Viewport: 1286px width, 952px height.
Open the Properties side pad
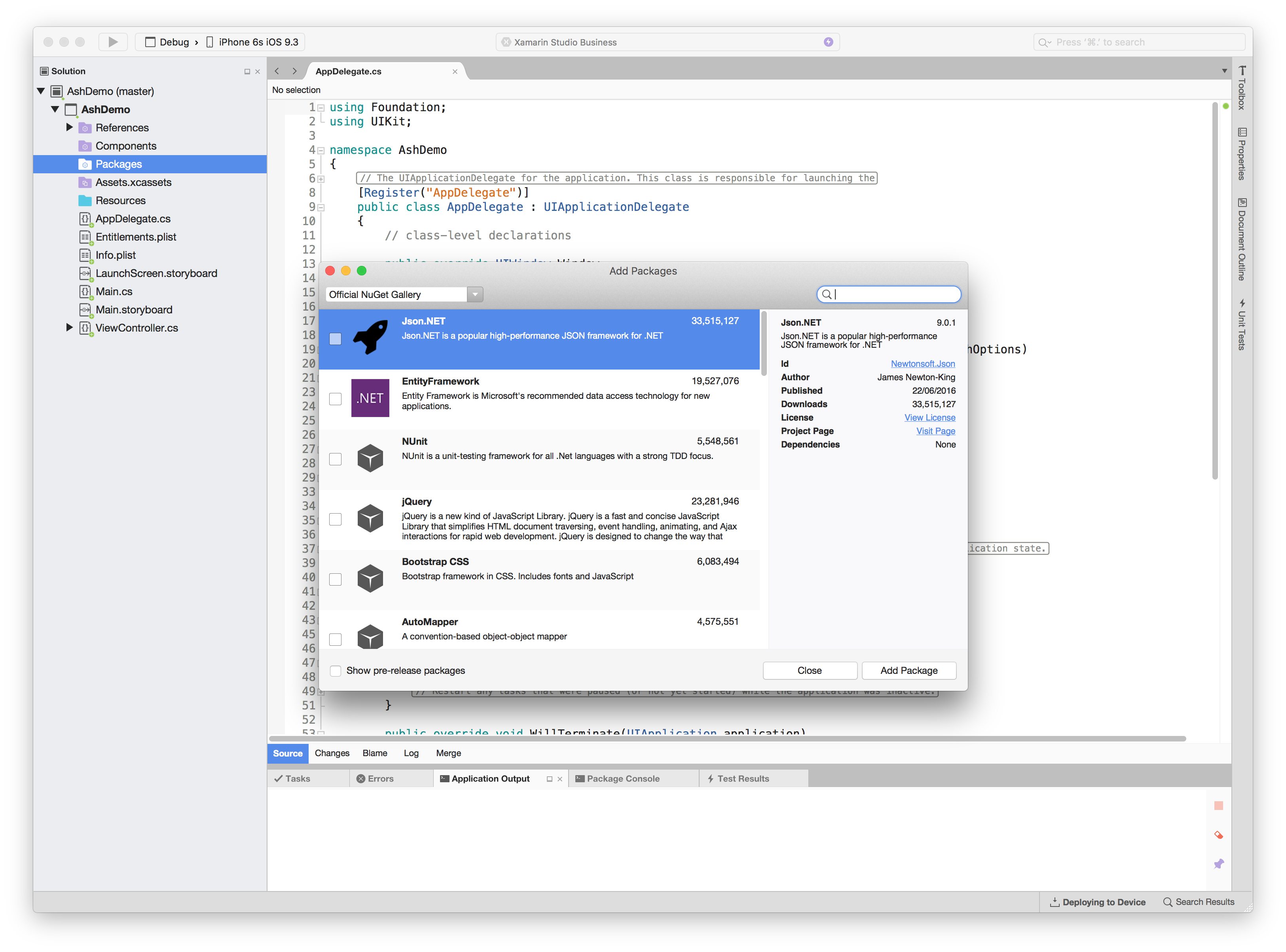coord(1242,154)
